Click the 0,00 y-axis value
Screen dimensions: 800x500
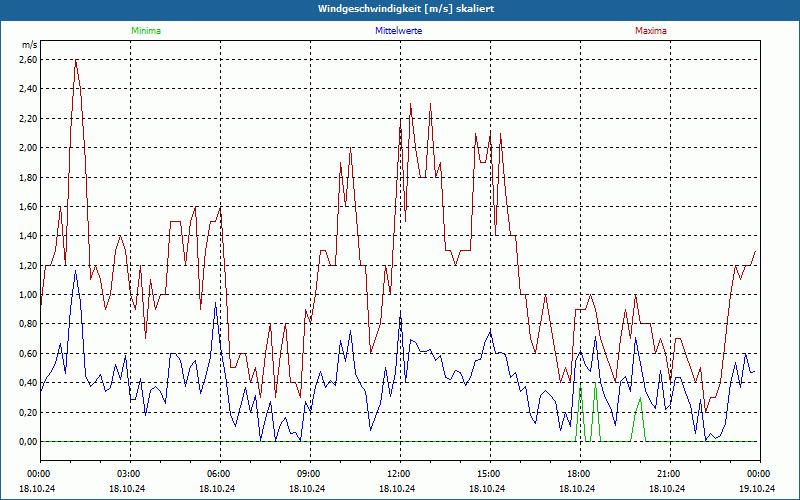[x=29, y=442]
